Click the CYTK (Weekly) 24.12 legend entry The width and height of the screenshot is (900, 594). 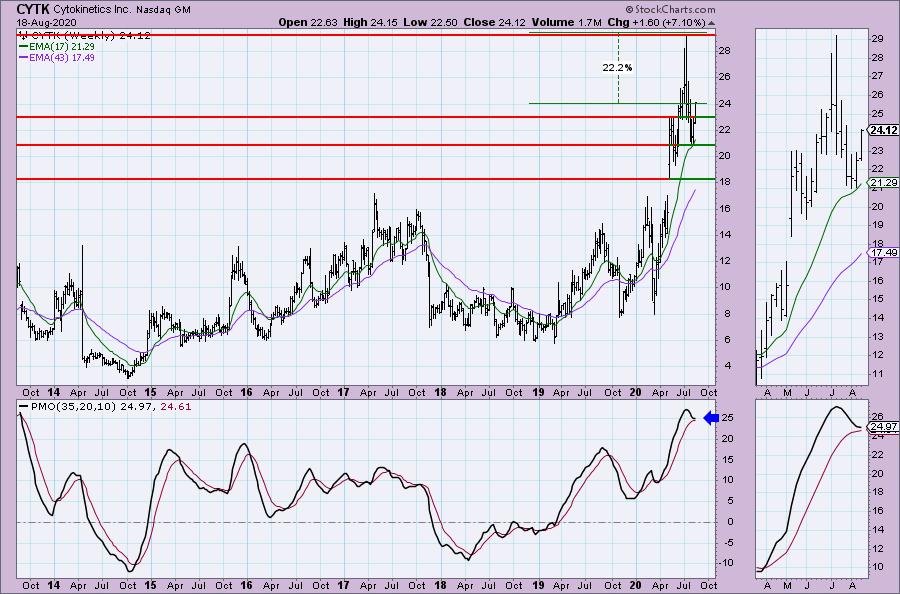point(85,36)
